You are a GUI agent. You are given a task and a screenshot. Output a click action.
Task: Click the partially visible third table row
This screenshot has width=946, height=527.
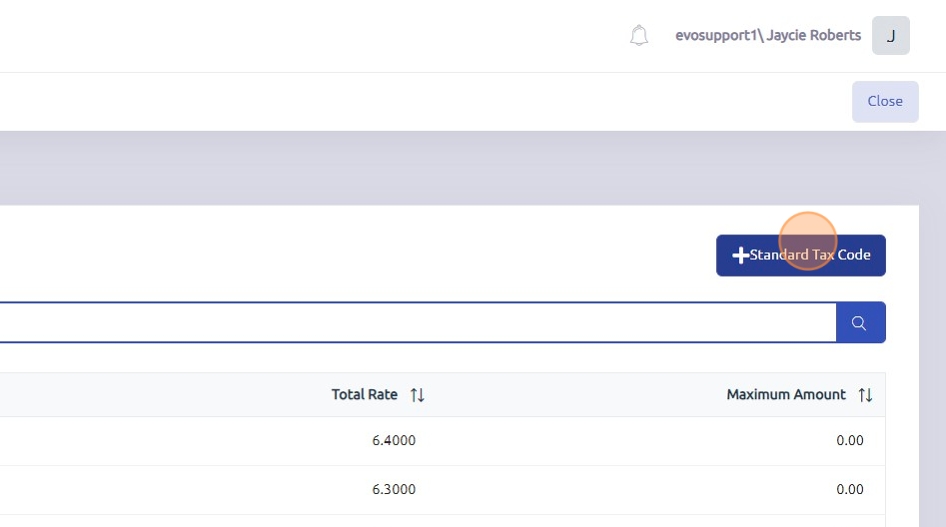440,521
